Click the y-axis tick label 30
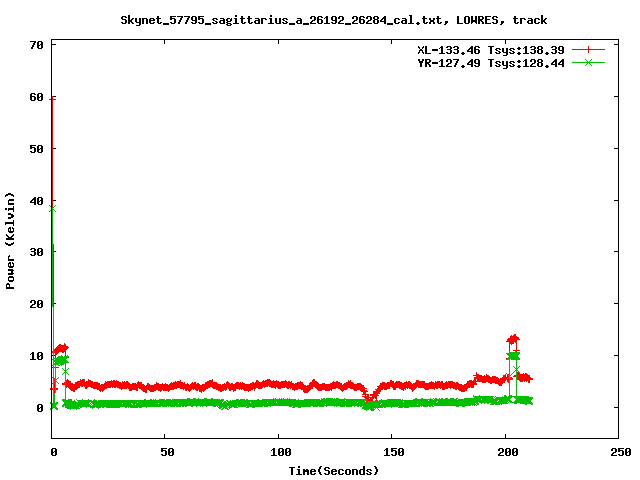This screenshot has width=640, height=480. pos(36,252)
